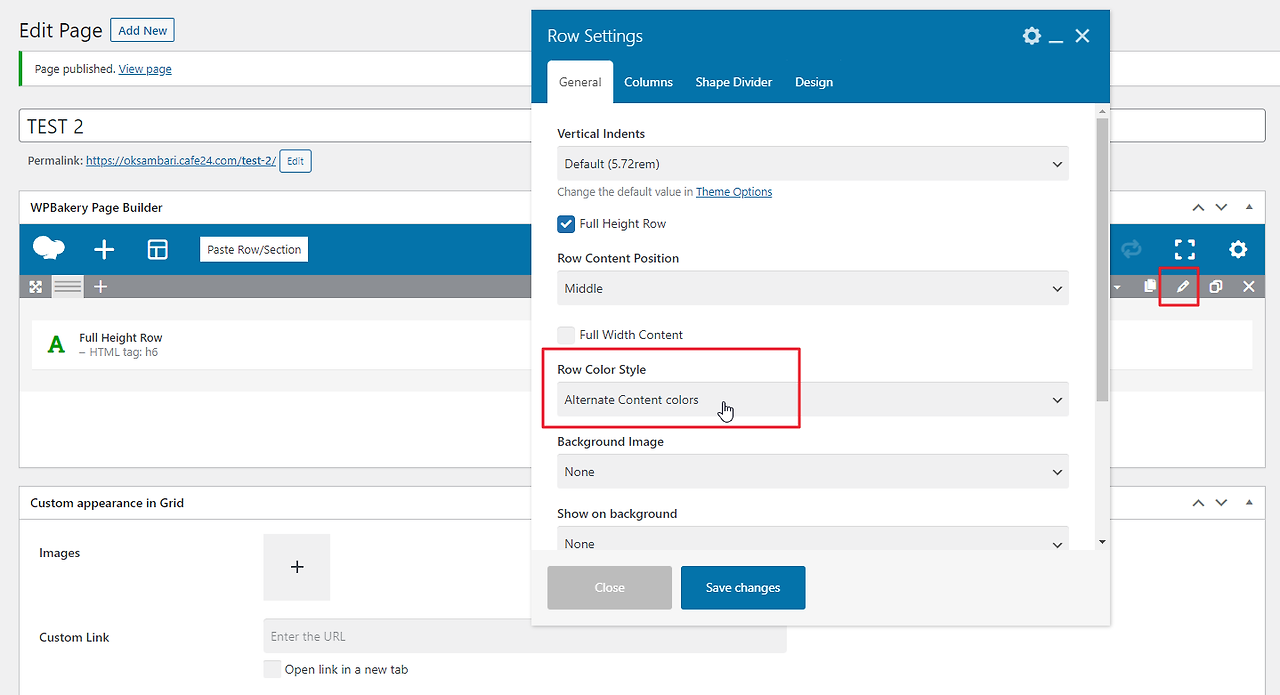
Task: Click scrollbar down arrow in Row Settings
Action: 1102,542
